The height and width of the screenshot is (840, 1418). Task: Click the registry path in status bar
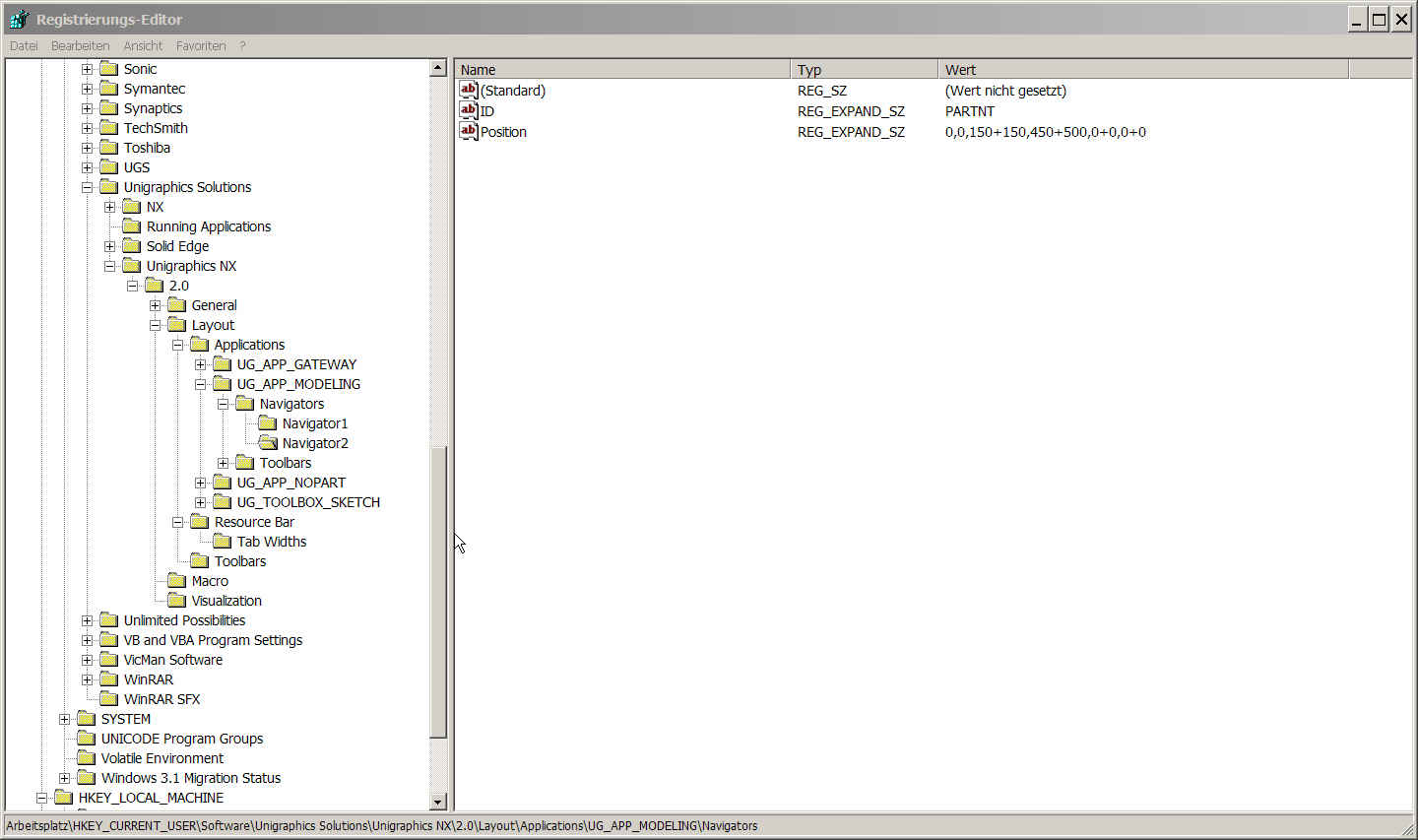[382, 825]
